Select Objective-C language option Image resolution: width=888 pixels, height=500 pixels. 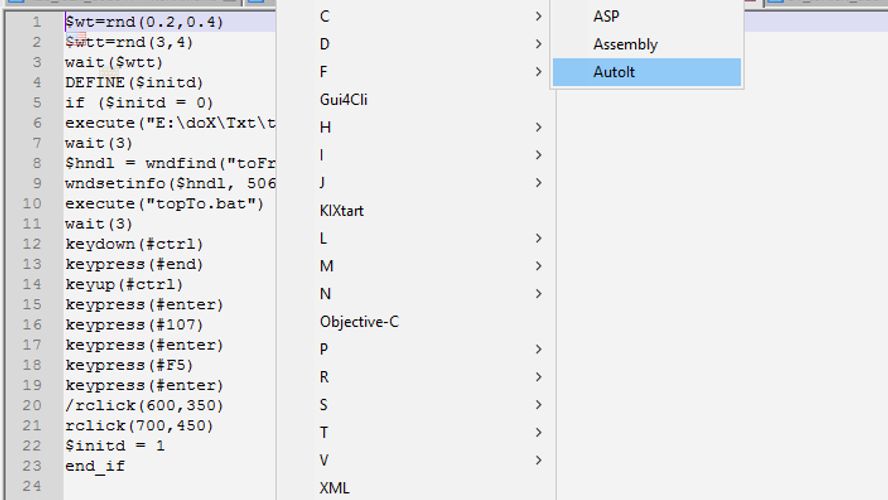pyautogui.click(x=358, y=321)
